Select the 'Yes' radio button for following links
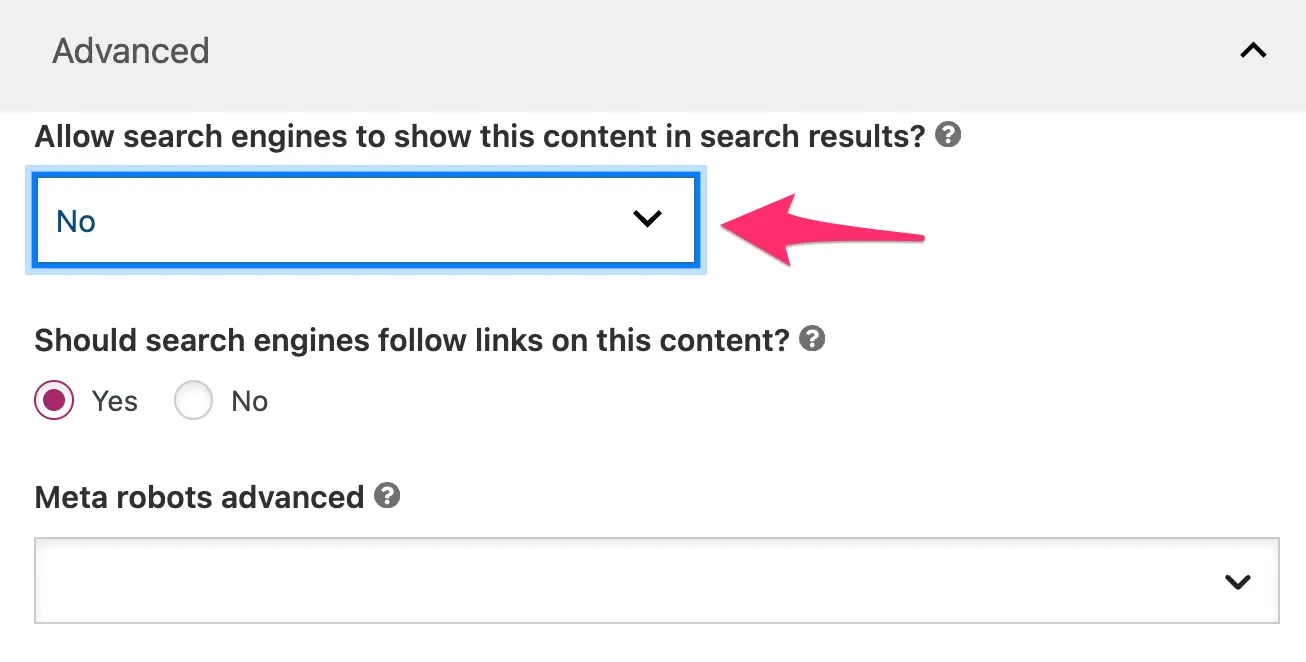1306x662 pixels. [54, 401]
